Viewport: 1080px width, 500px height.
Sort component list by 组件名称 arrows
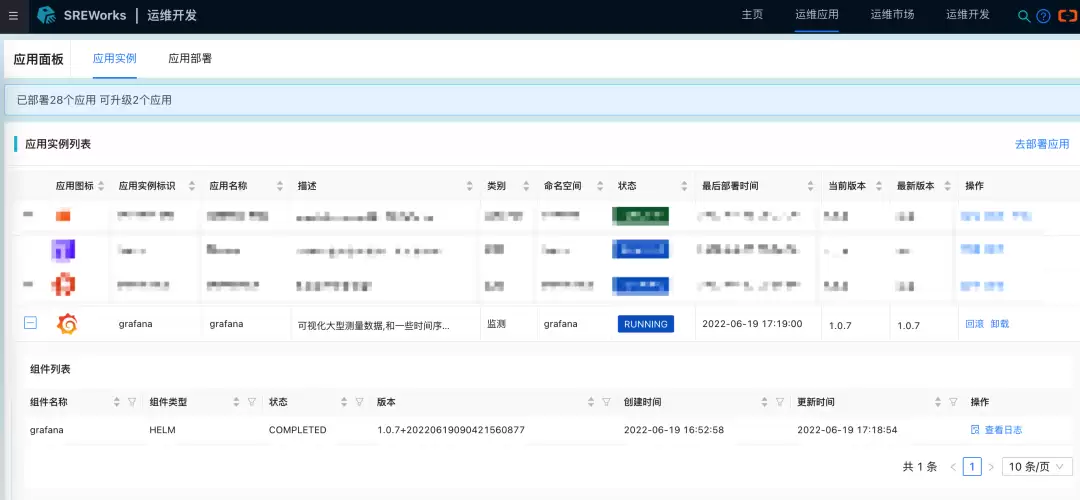pyautogui.click(x=116, y=402)
